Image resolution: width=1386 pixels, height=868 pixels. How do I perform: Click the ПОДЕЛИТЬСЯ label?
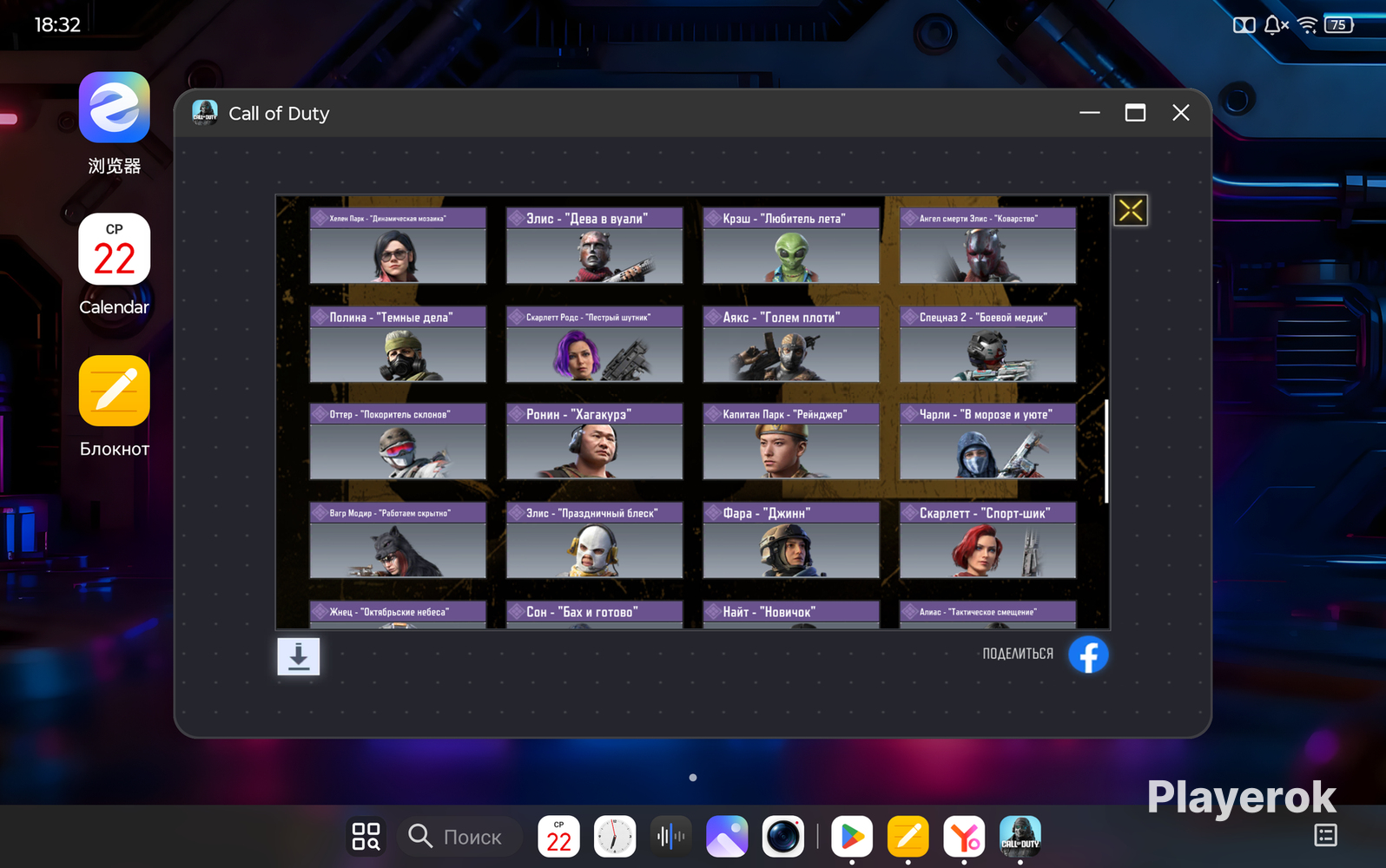1018,654
